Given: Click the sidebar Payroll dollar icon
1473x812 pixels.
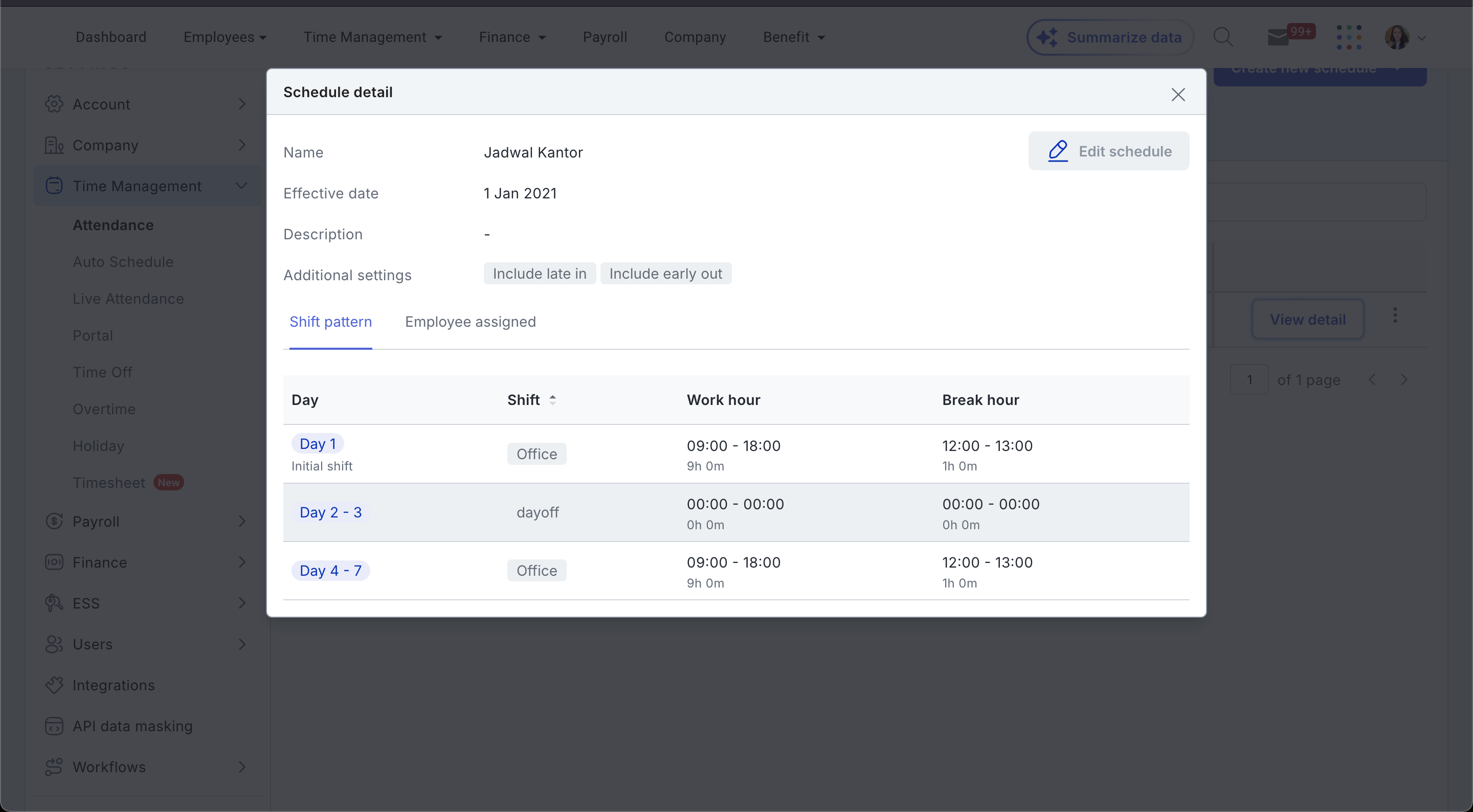Looking at the screenshot, I should [54, 522].
